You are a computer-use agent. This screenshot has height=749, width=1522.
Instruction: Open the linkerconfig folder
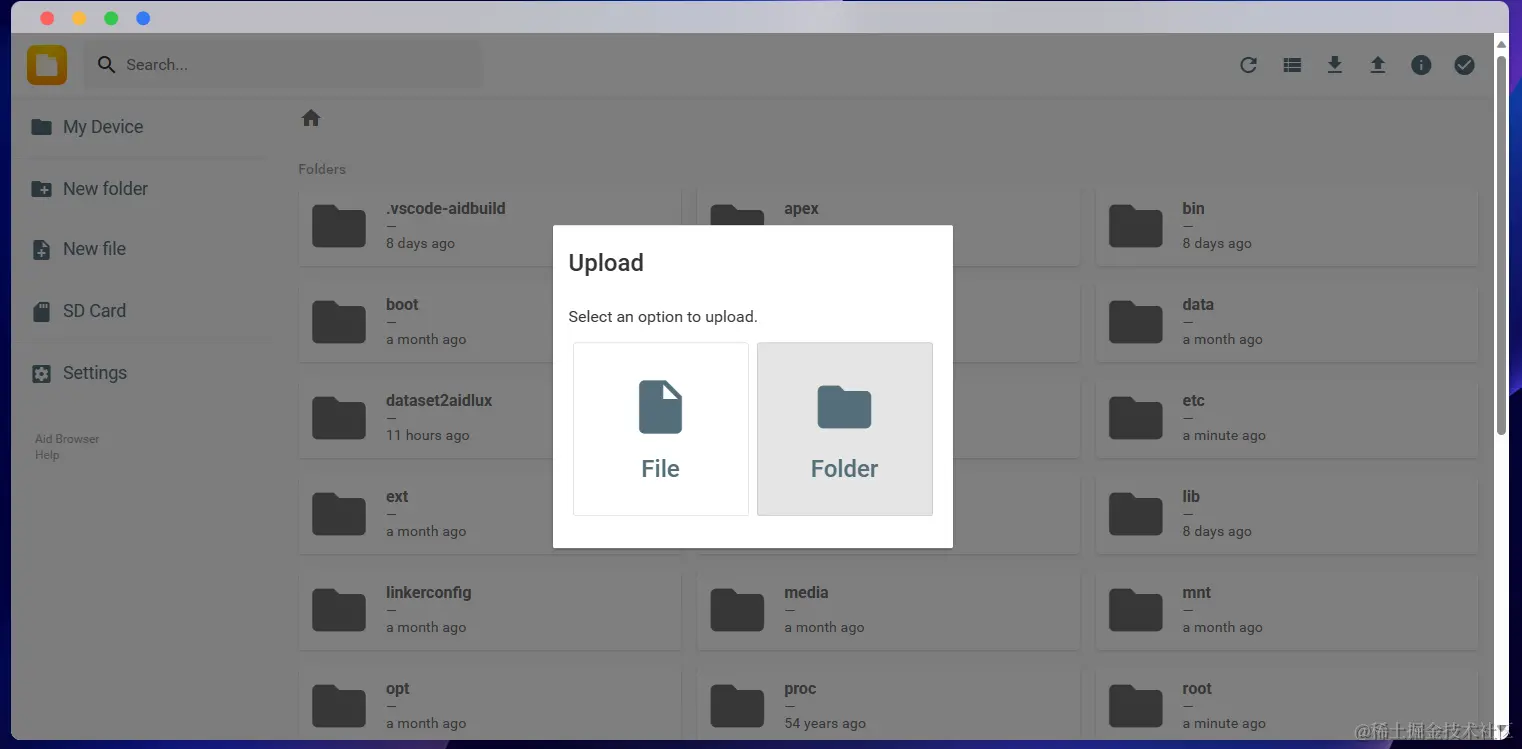tap(490, 610)
